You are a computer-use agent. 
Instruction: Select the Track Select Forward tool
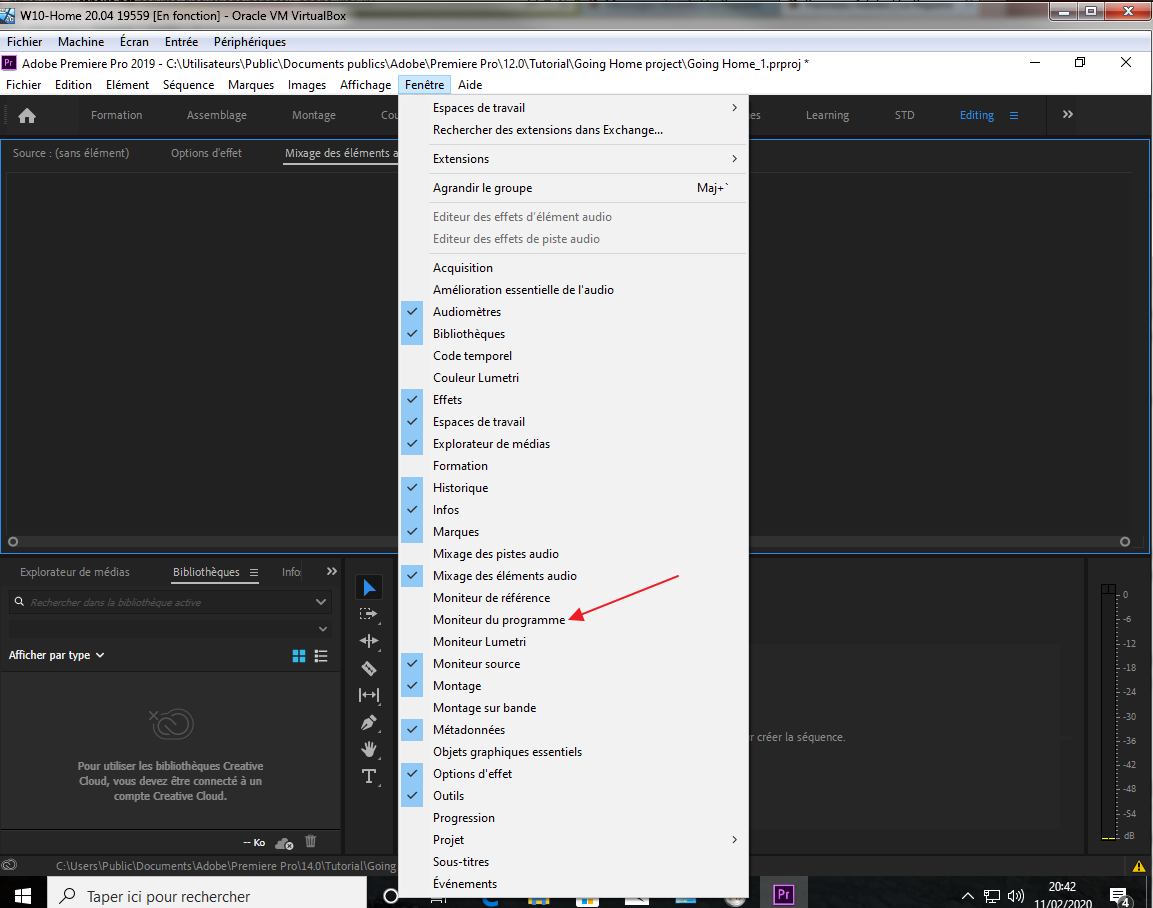point(368,614)
